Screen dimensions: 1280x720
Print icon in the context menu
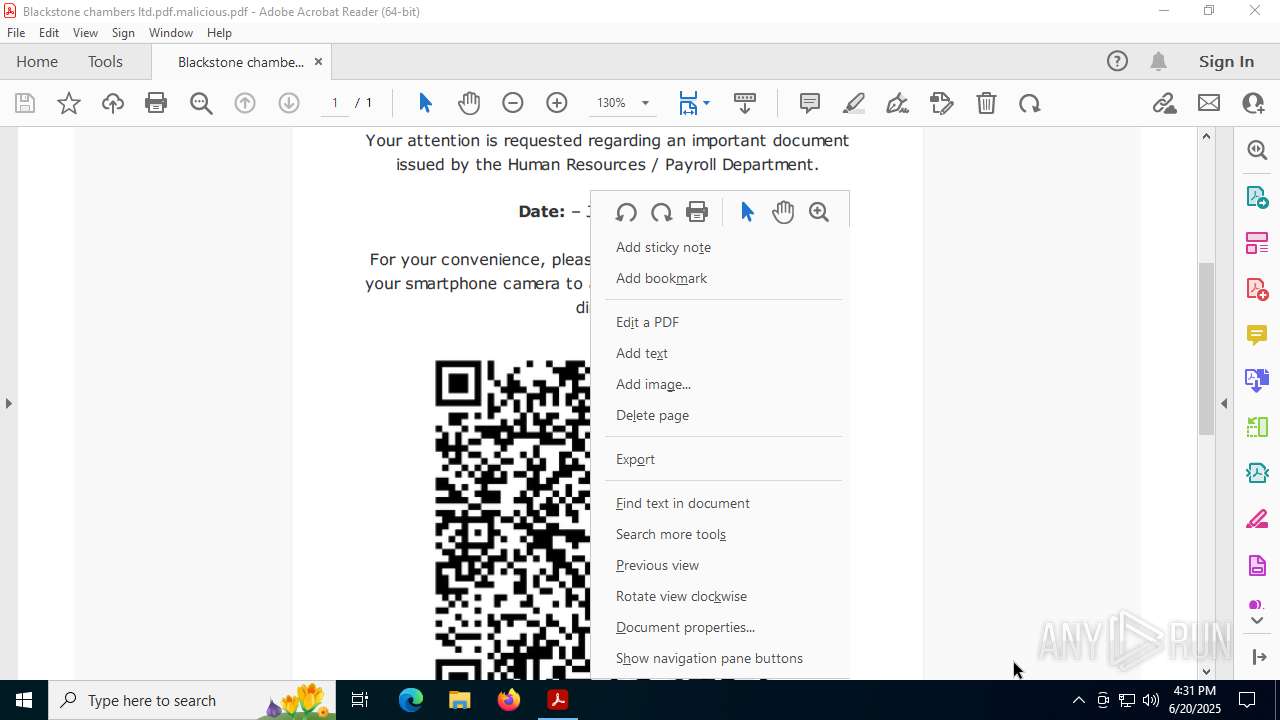tap(697, 212)
